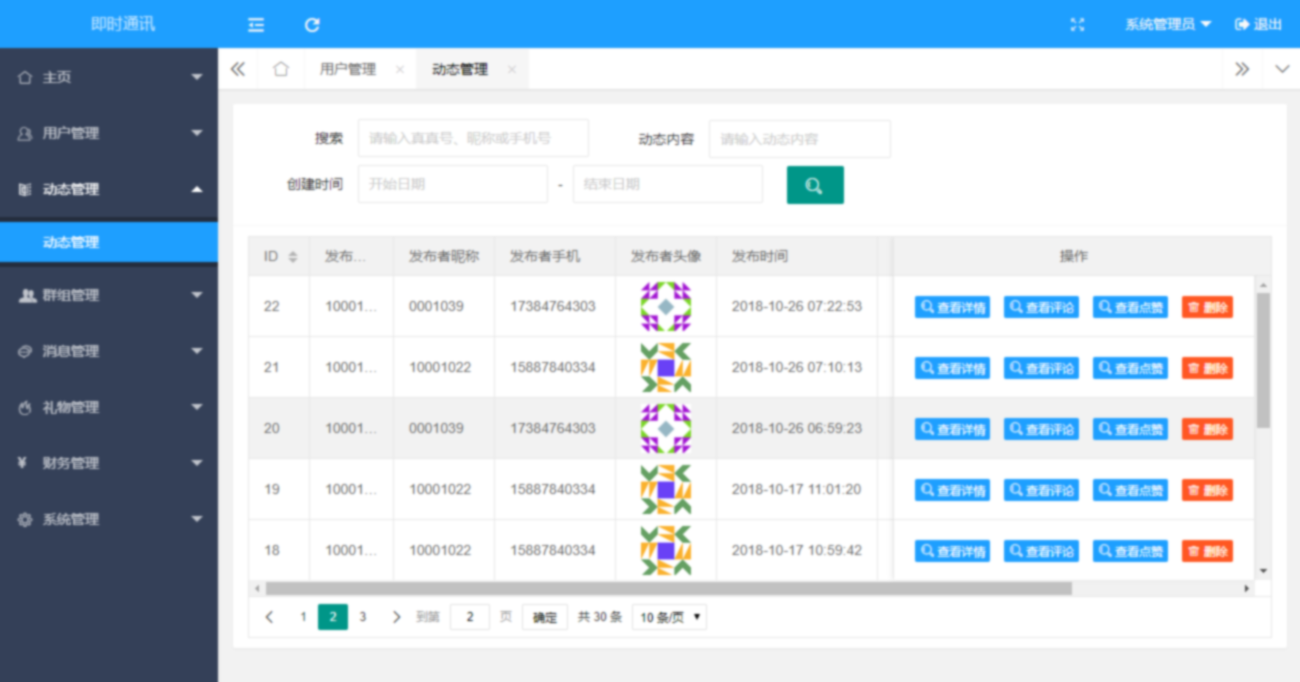
Task: Switch to the 用户管理 tab
Action: pyautogui.click(x=348, y=69)
